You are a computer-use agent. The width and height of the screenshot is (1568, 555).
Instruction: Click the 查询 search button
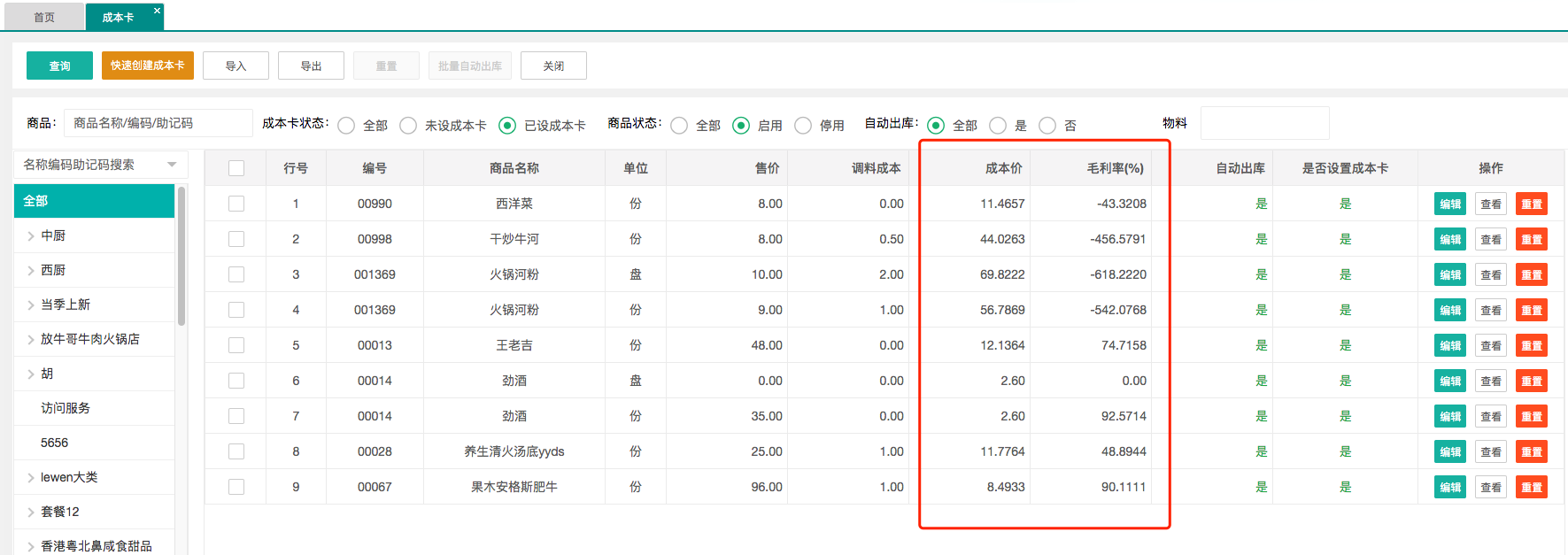[x=59, y=66]
